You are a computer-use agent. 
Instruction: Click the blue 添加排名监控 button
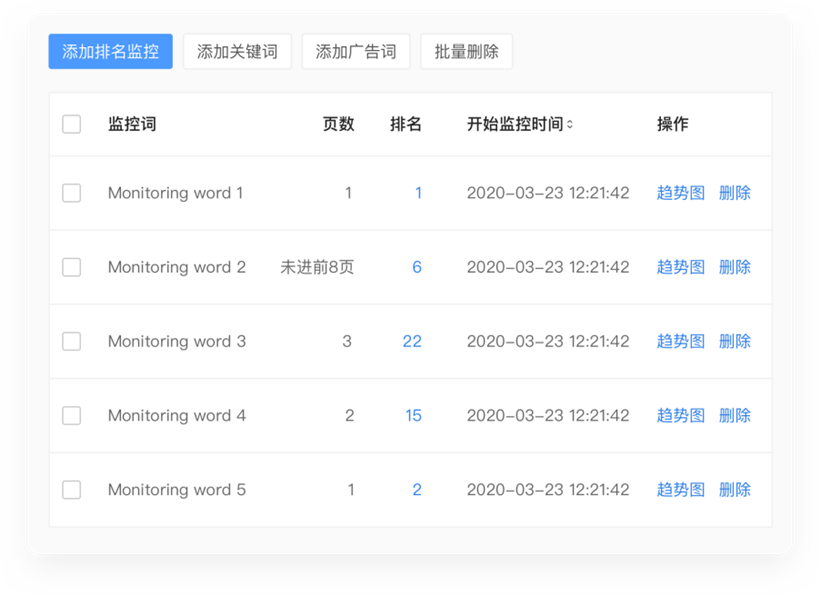point(110,51)
